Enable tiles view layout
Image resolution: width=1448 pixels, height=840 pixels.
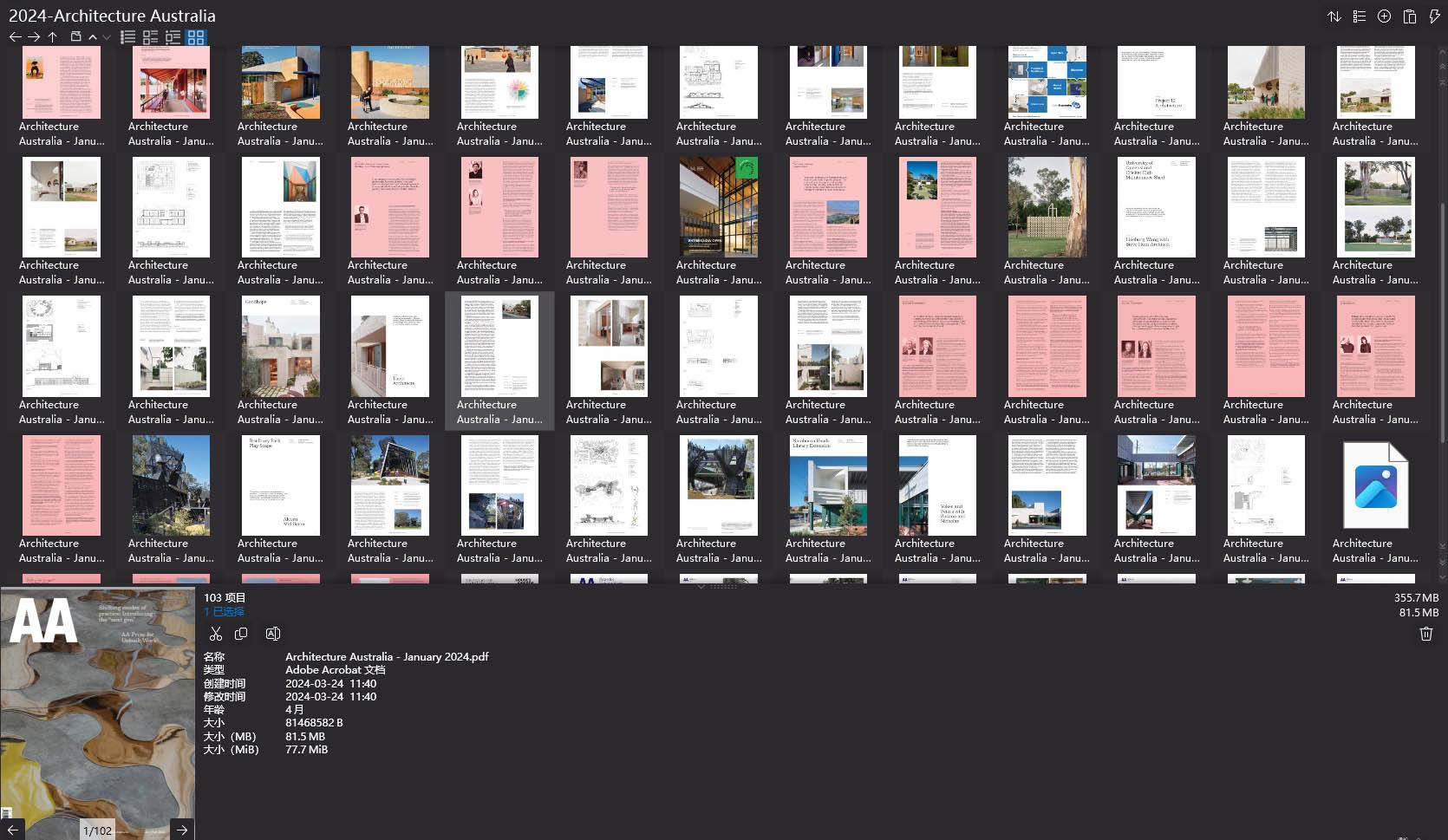(x=150, y=37)
